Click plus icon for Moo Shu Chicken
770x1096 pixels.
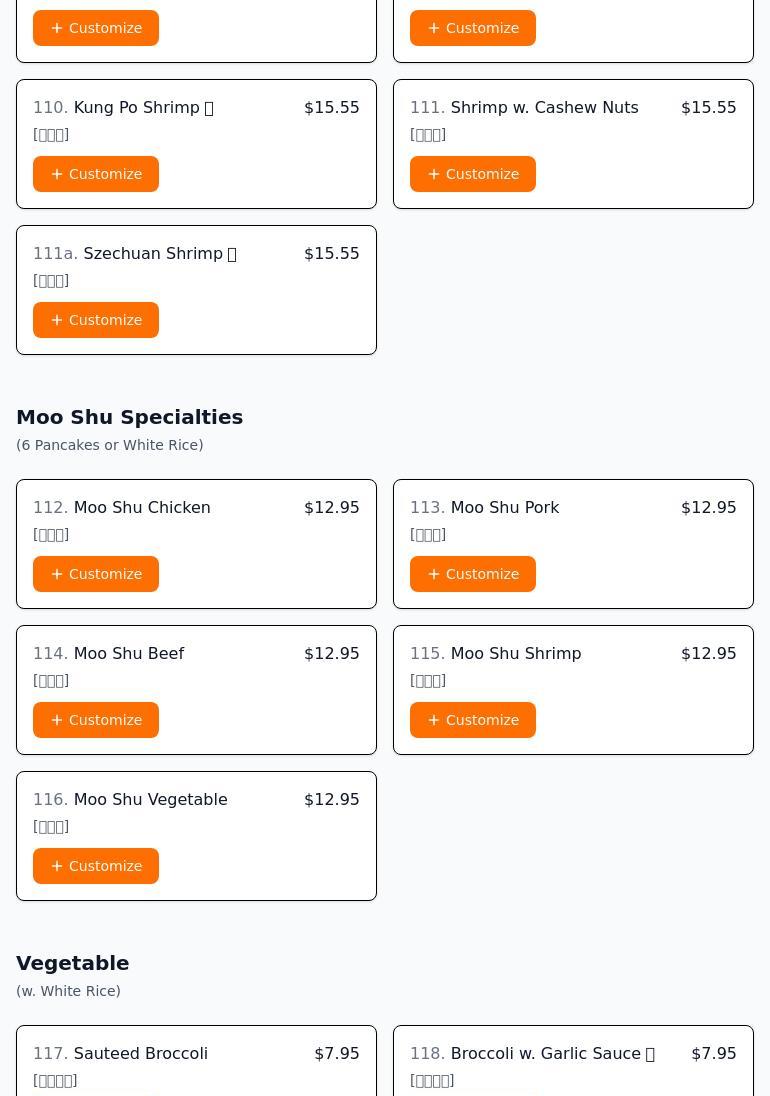pos(57,574)
